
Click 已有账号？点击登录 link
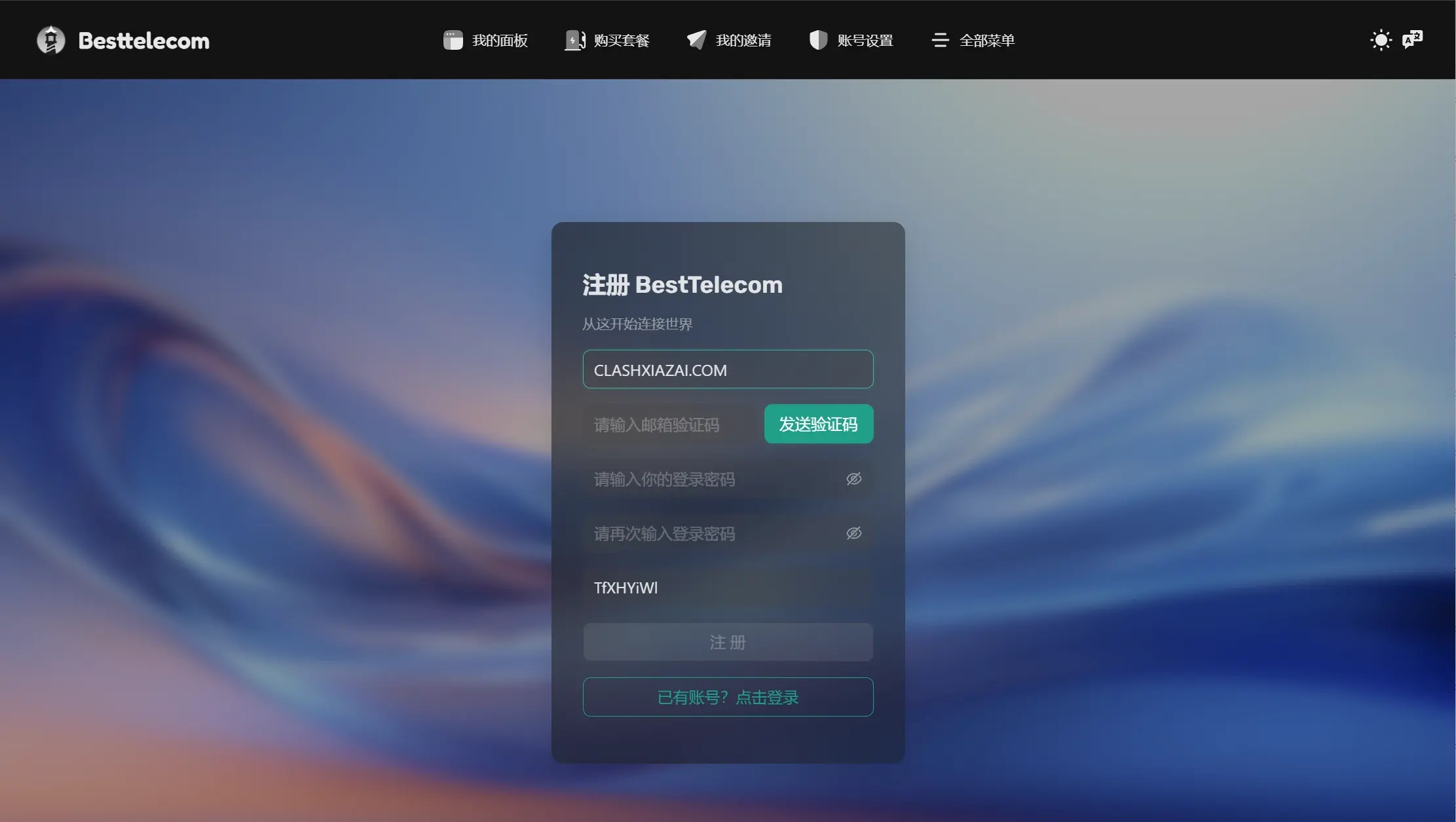tap(728, 697)
